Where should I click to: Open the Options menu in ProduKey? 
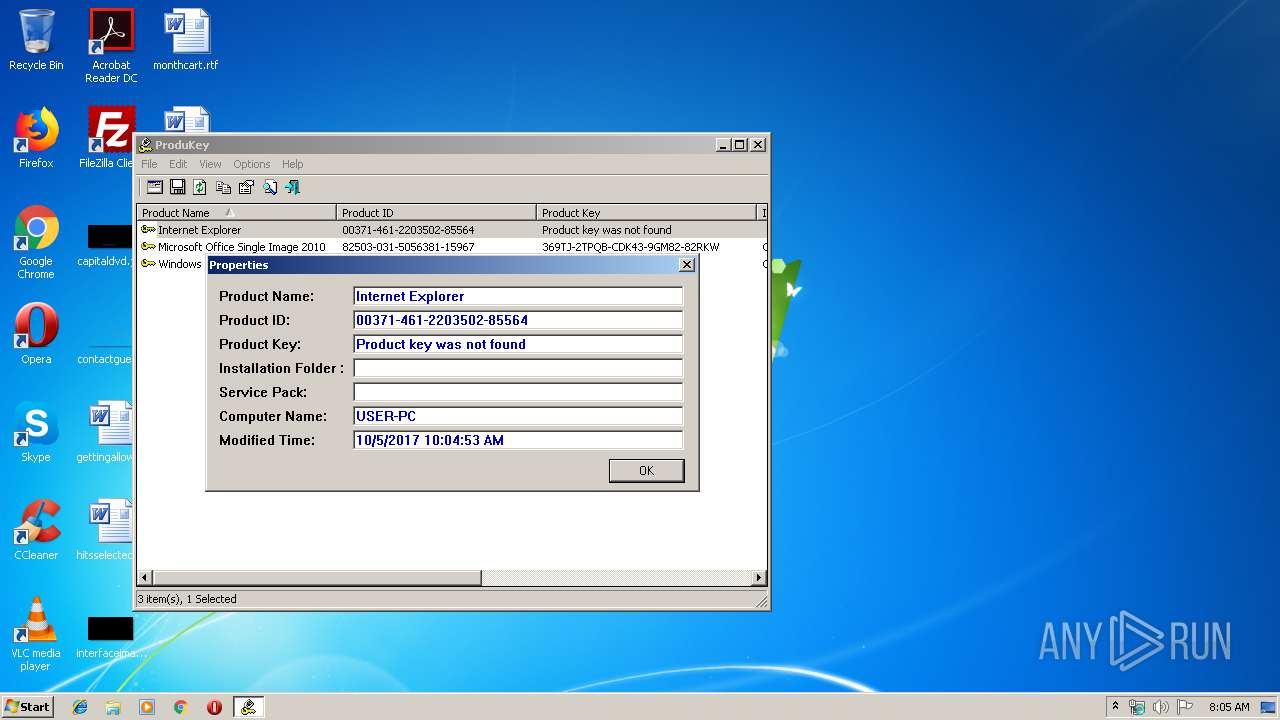[252, 164]
